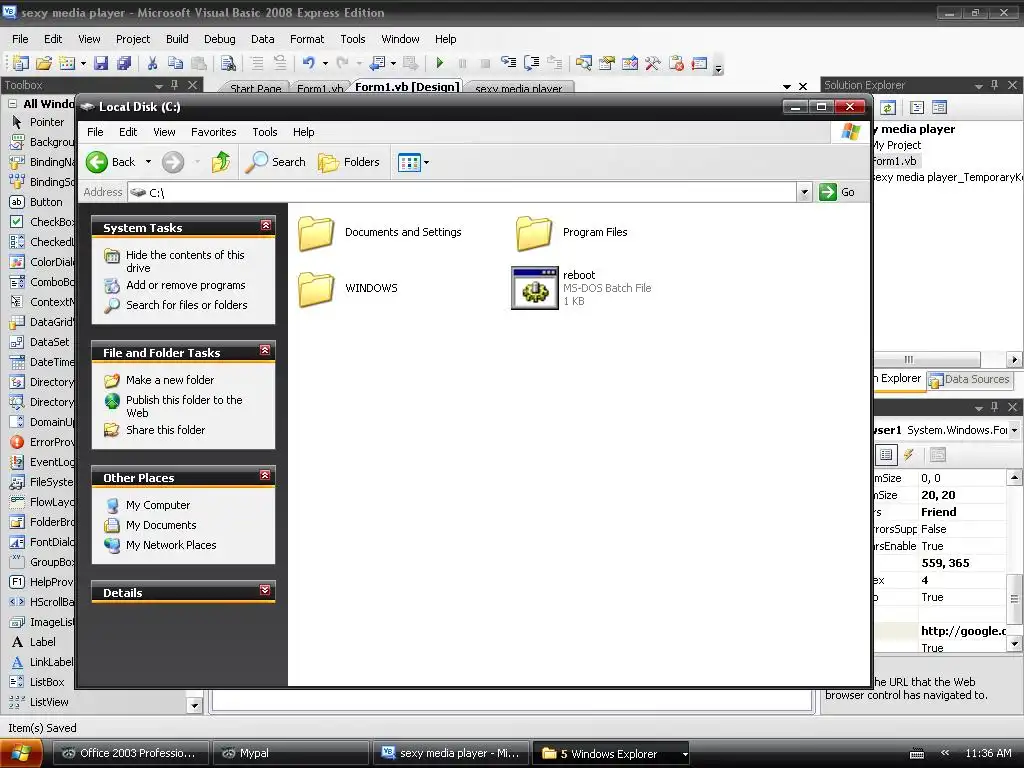Collapse File and Folder Tasks panel
The height and width of the screenshot is (768, 1024).
(265, 350)
